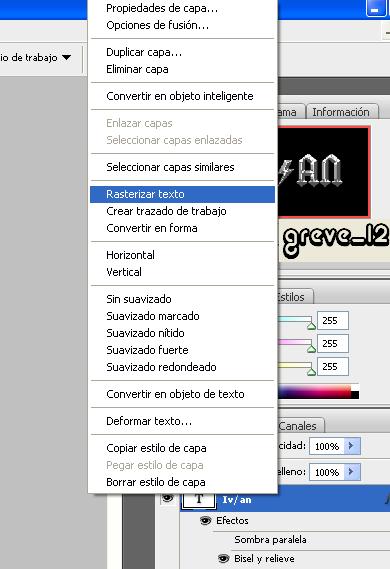Click the second 255 color value field
390x569 pixels.
pyautogui.click(x=333, y=343)
